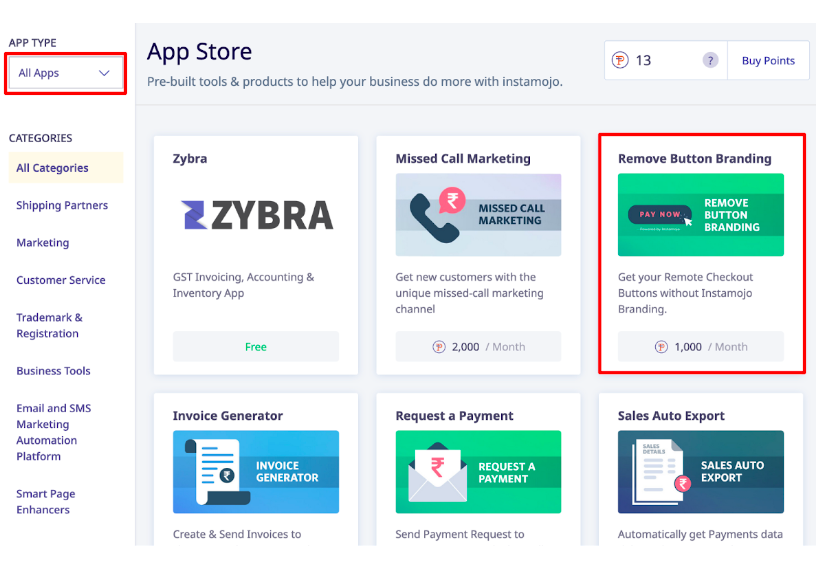Open the All Apps dropdown
Screen dimensions: 817x573
(65, 73)
